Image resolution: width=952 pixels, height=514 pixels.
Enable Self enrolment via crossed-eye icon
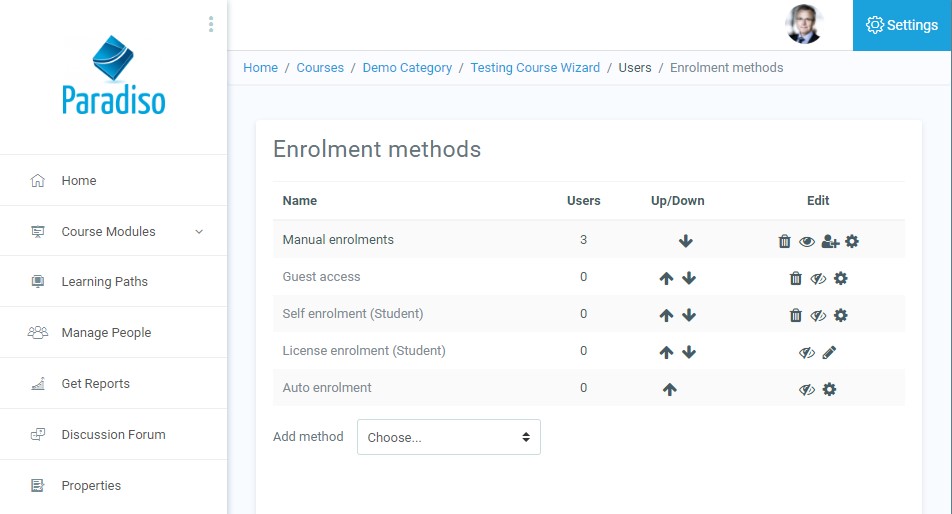pos(818,315)
